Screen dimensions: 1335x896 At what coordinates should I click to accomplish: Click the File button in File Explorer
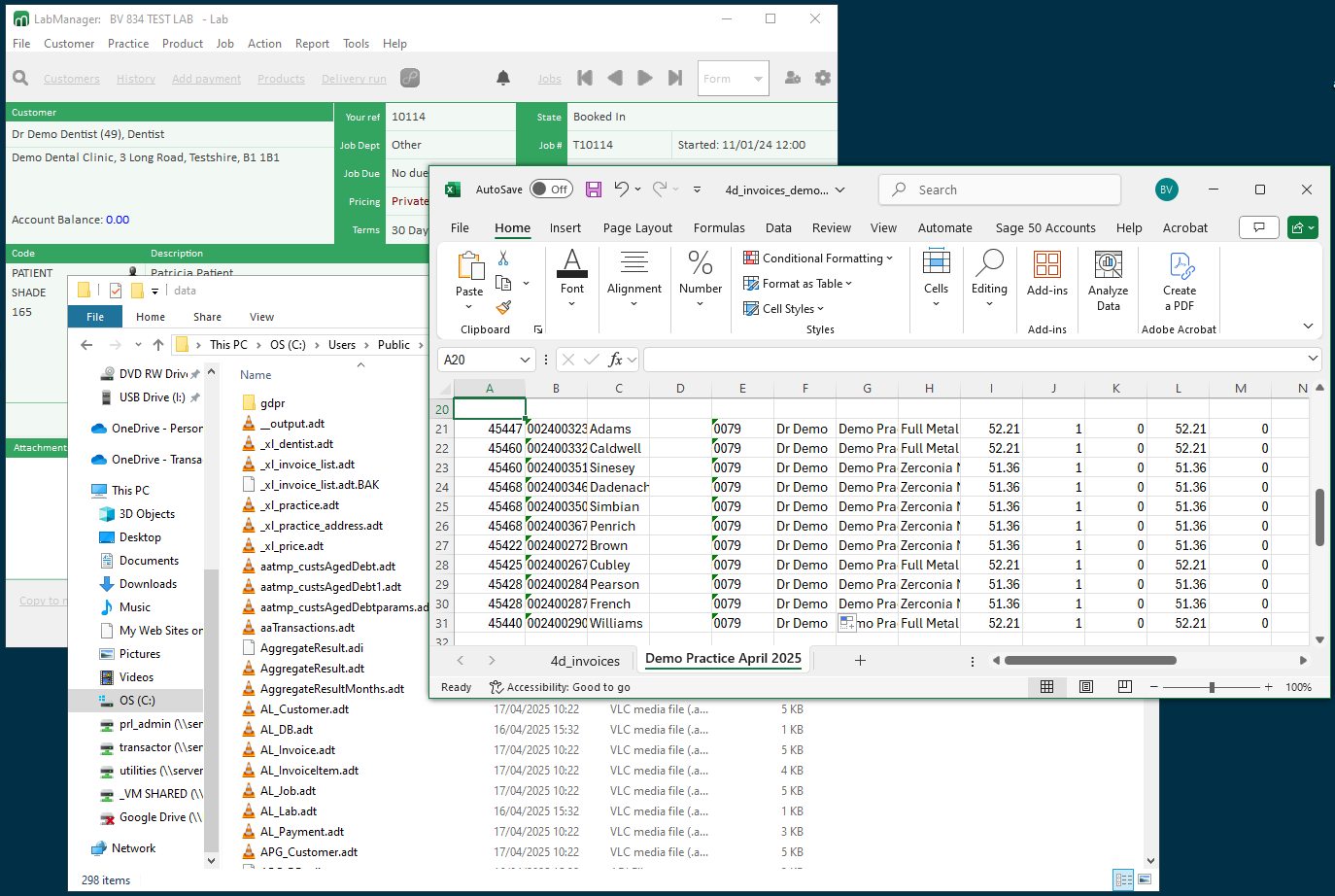click(x=95, y=317)
